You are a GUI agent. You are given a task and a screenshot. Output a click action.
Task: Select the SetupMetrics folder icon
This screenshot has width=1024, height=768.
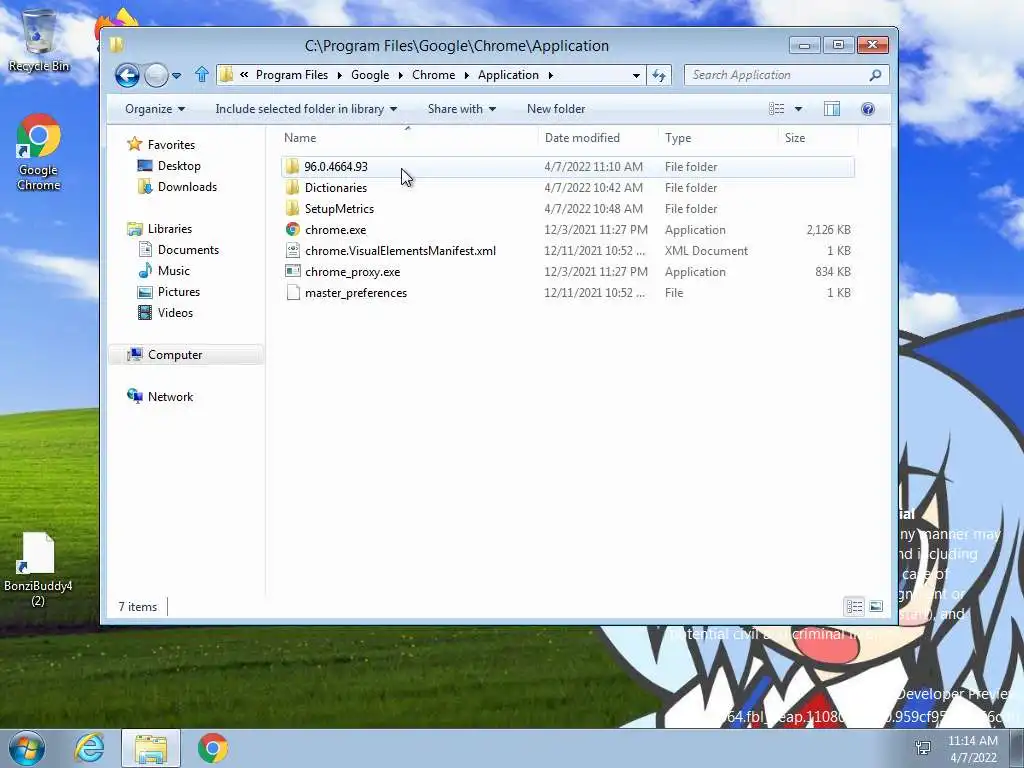[293, 209]
